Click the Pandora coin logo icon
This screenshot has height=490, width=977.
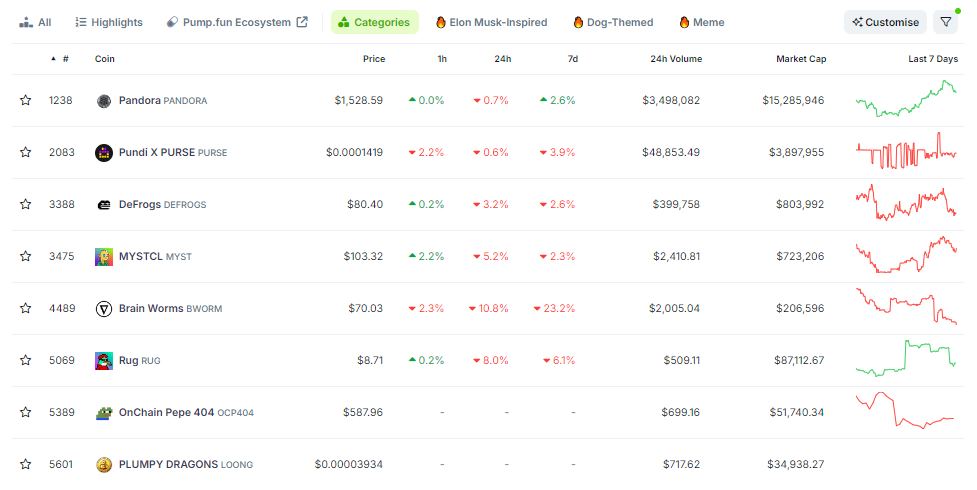(x=104, y=100)
